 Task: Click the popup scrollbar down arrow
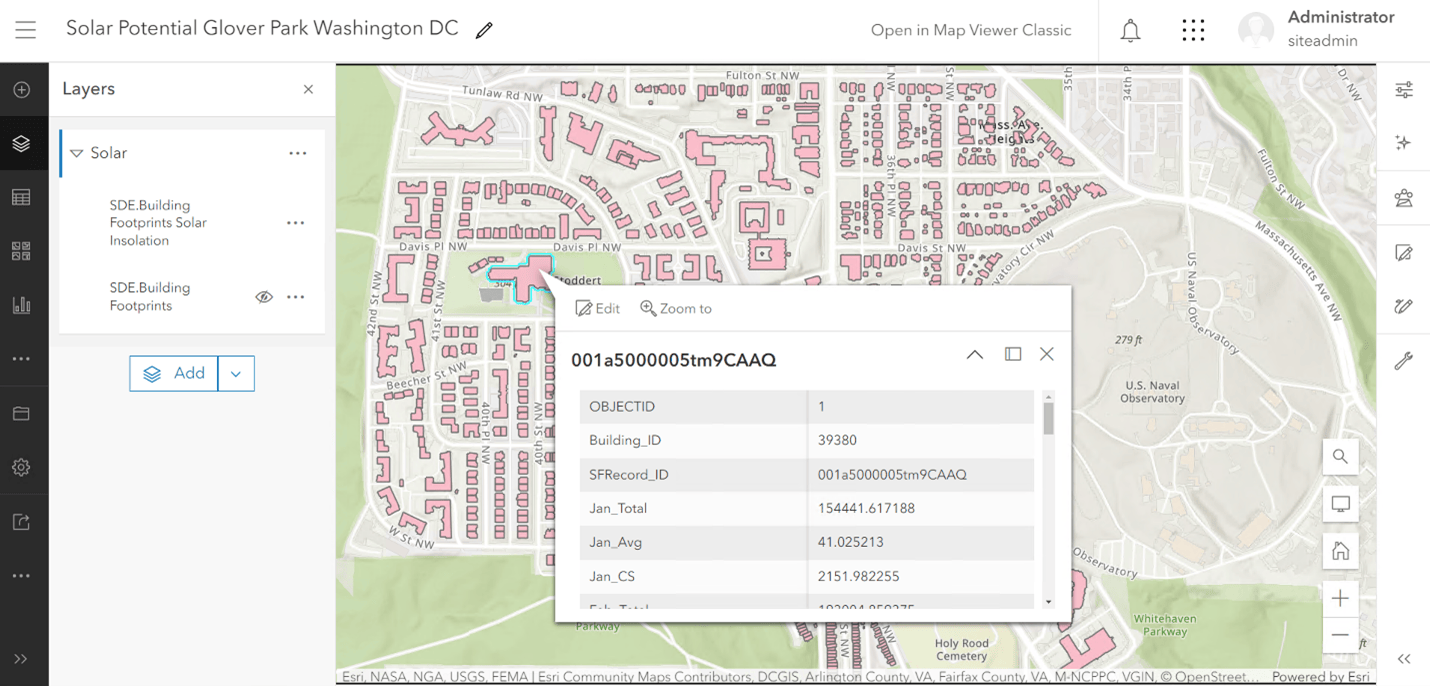coord(1048,602)
